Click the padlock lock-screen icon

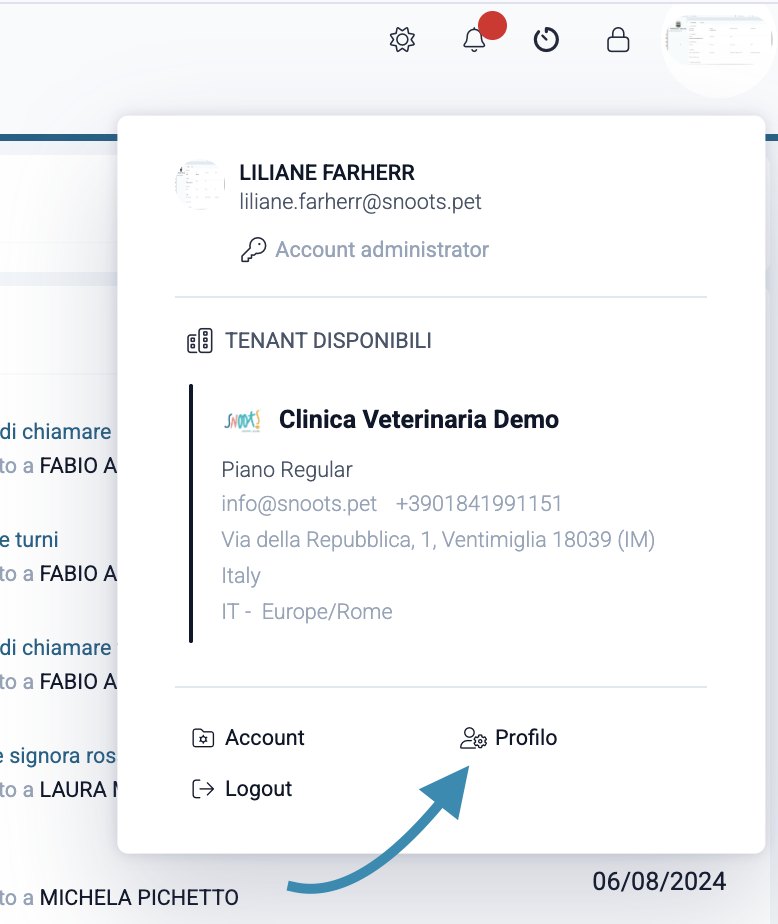point(619,40)
